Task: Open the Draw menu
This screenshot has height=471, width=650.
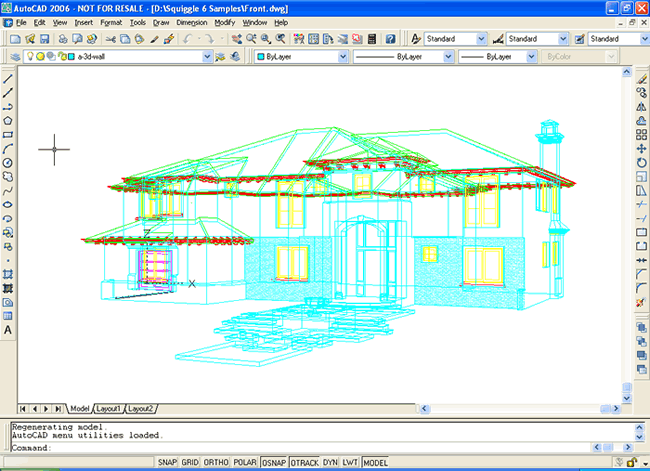Action: pos(161,23)
